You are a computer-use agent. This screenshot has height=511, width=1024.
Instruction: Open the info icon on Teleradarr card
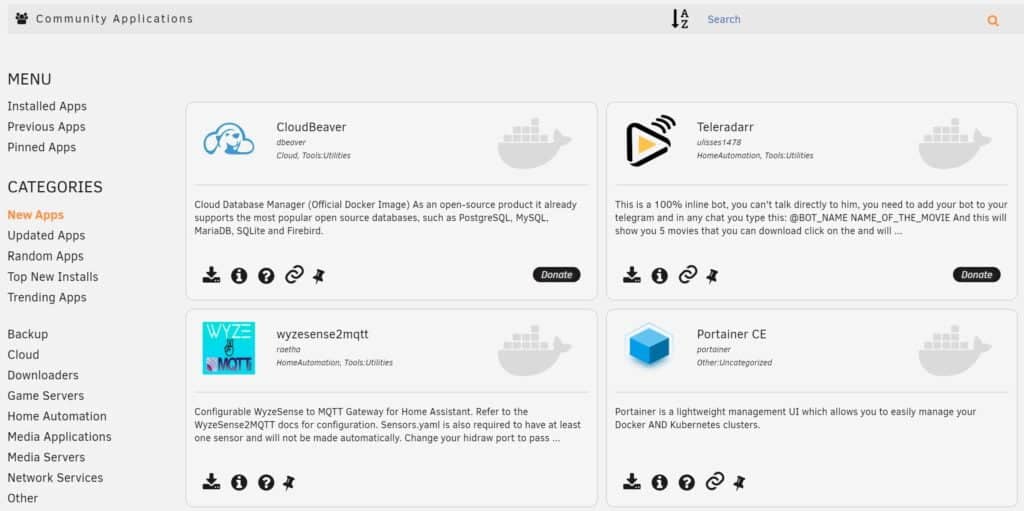[x=659, y=275]
